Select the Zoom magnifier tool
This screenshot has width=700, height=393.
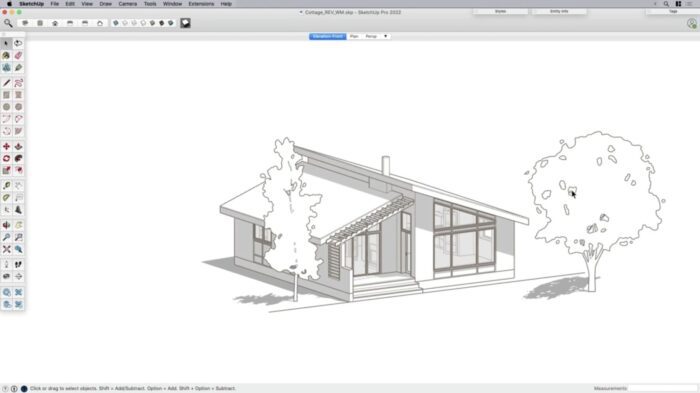click(x=6, y=237)
